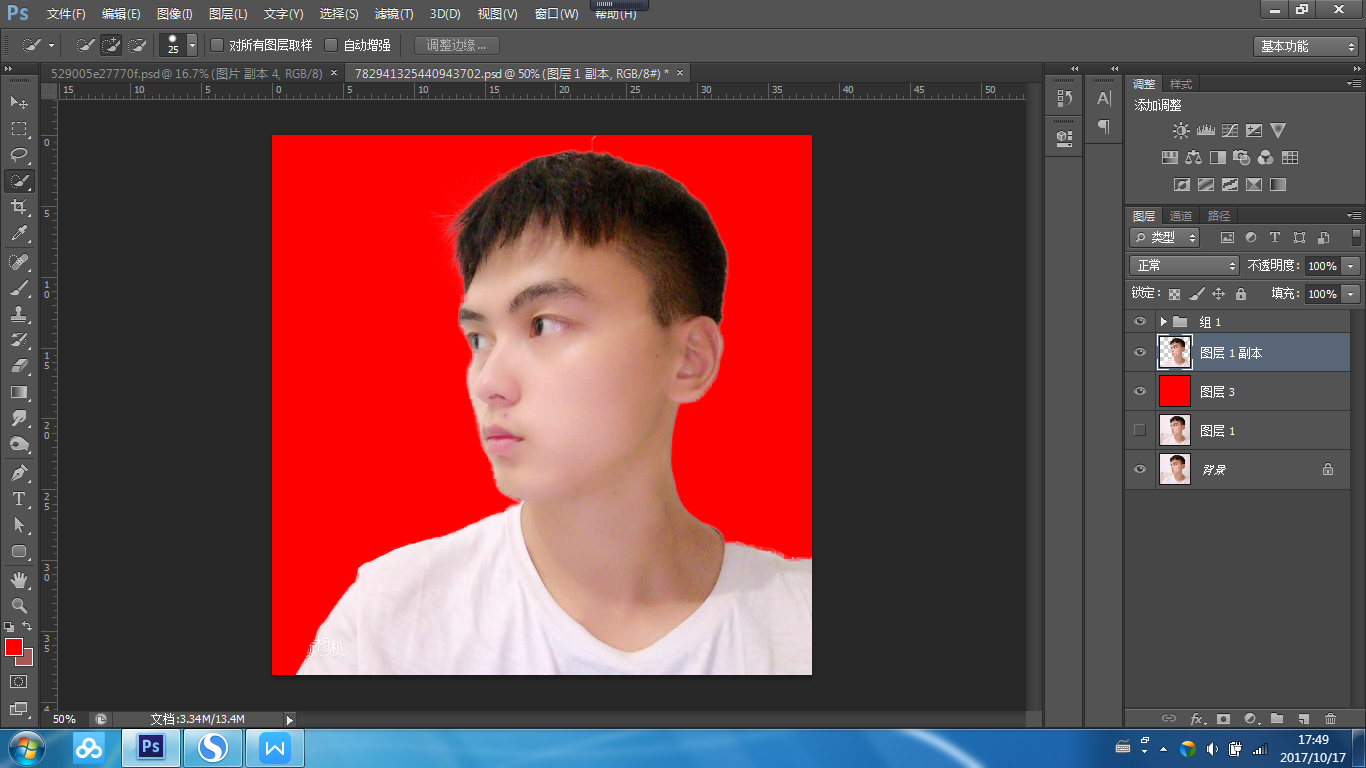Switch to the 样式 tab
The width and height of the screenshot is (1366, 768).
click(1181, 84)
